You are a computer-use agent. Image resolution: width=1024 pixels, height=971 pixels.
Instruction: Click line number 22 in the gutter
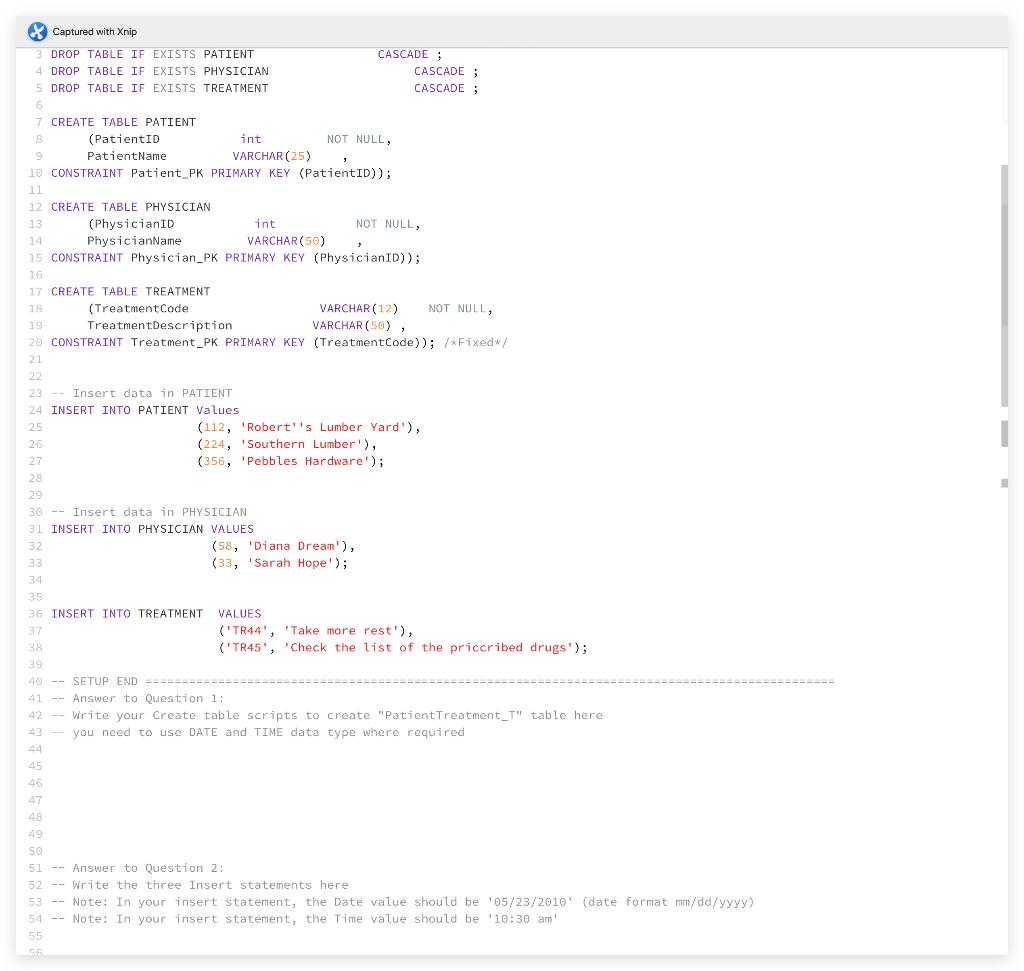(35, 377)
